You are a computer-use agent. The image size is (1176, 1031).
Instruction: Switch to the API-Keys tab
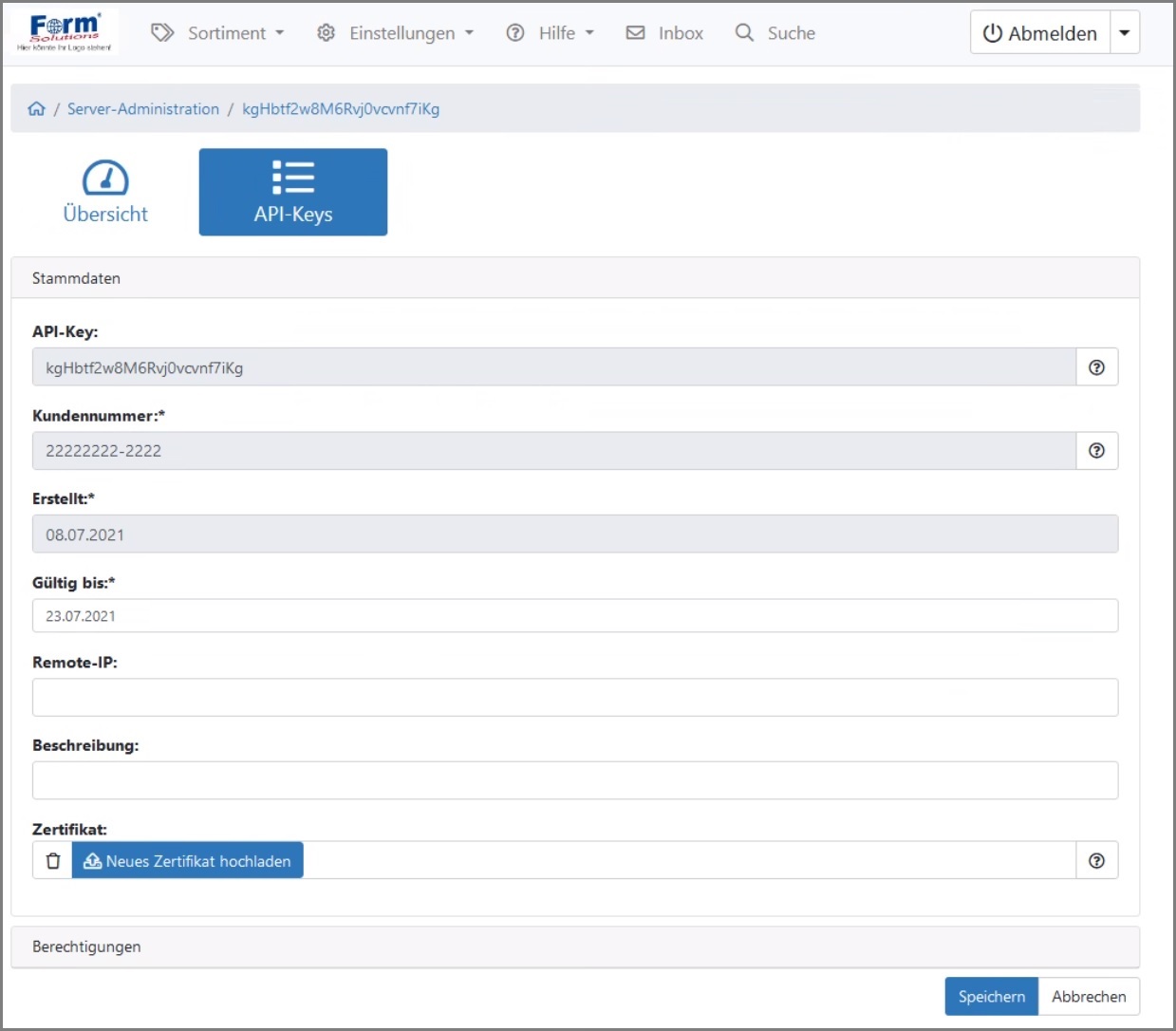[292, 192]
